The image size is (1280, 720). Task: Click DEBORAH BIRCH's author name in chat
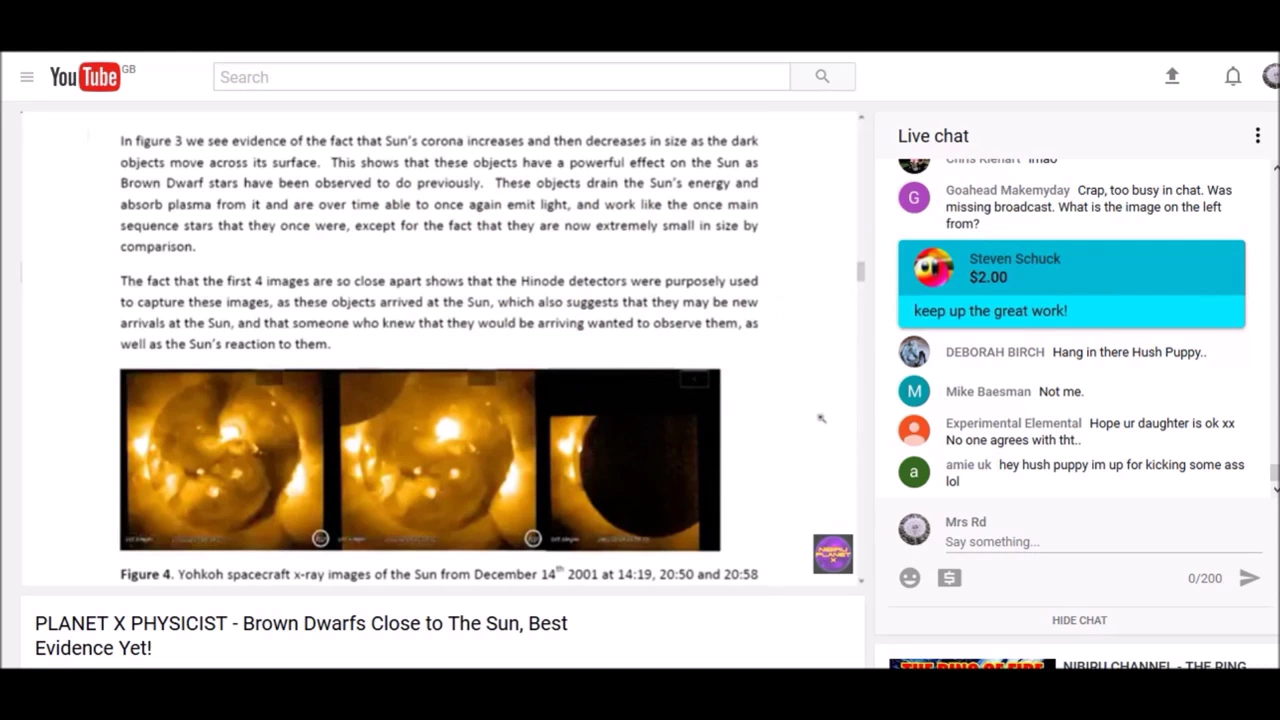pos(995,352)
